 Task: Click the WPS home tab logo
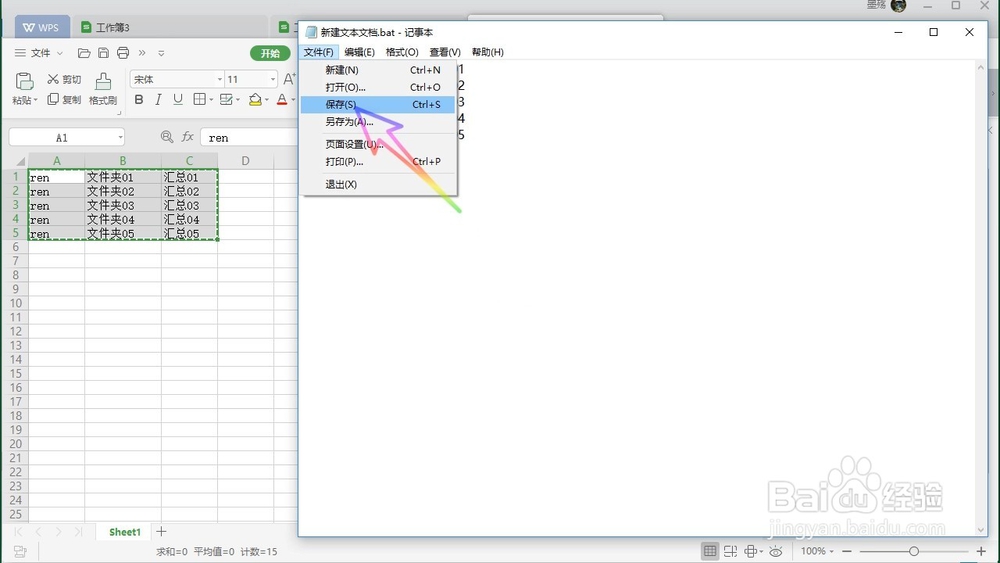coord(41,27)
